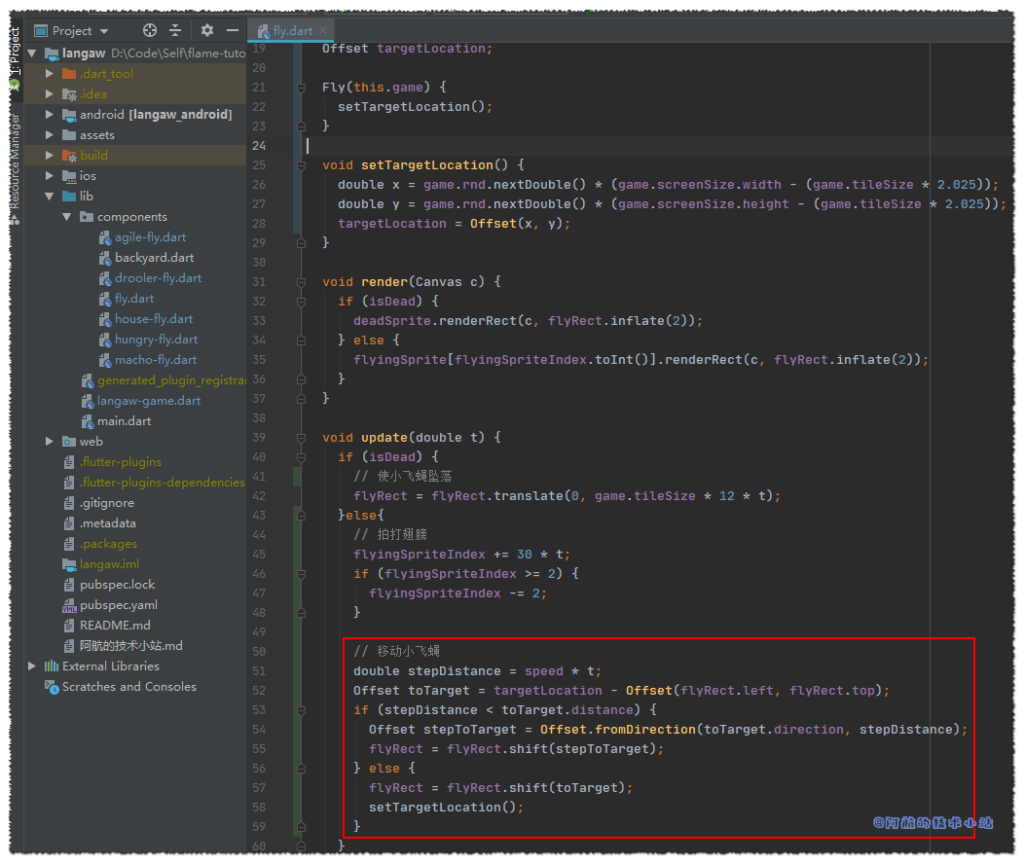Select main.dart in the project tree

[x=124, y=421]
